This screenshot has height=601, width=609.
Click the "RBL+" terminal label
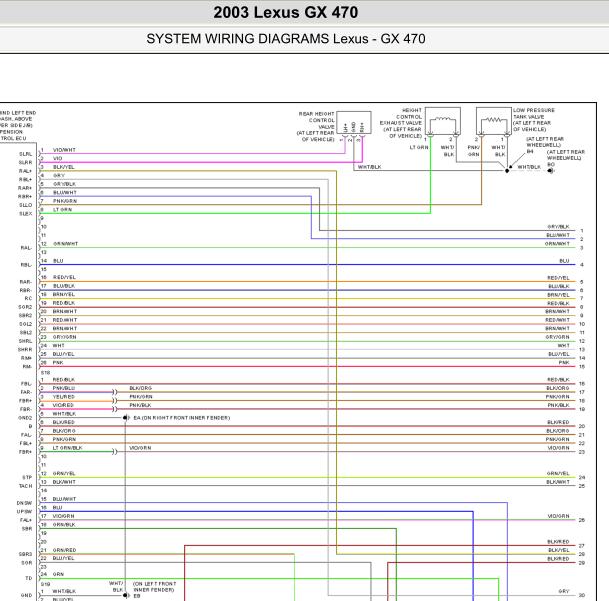click(x=25, y=179)
